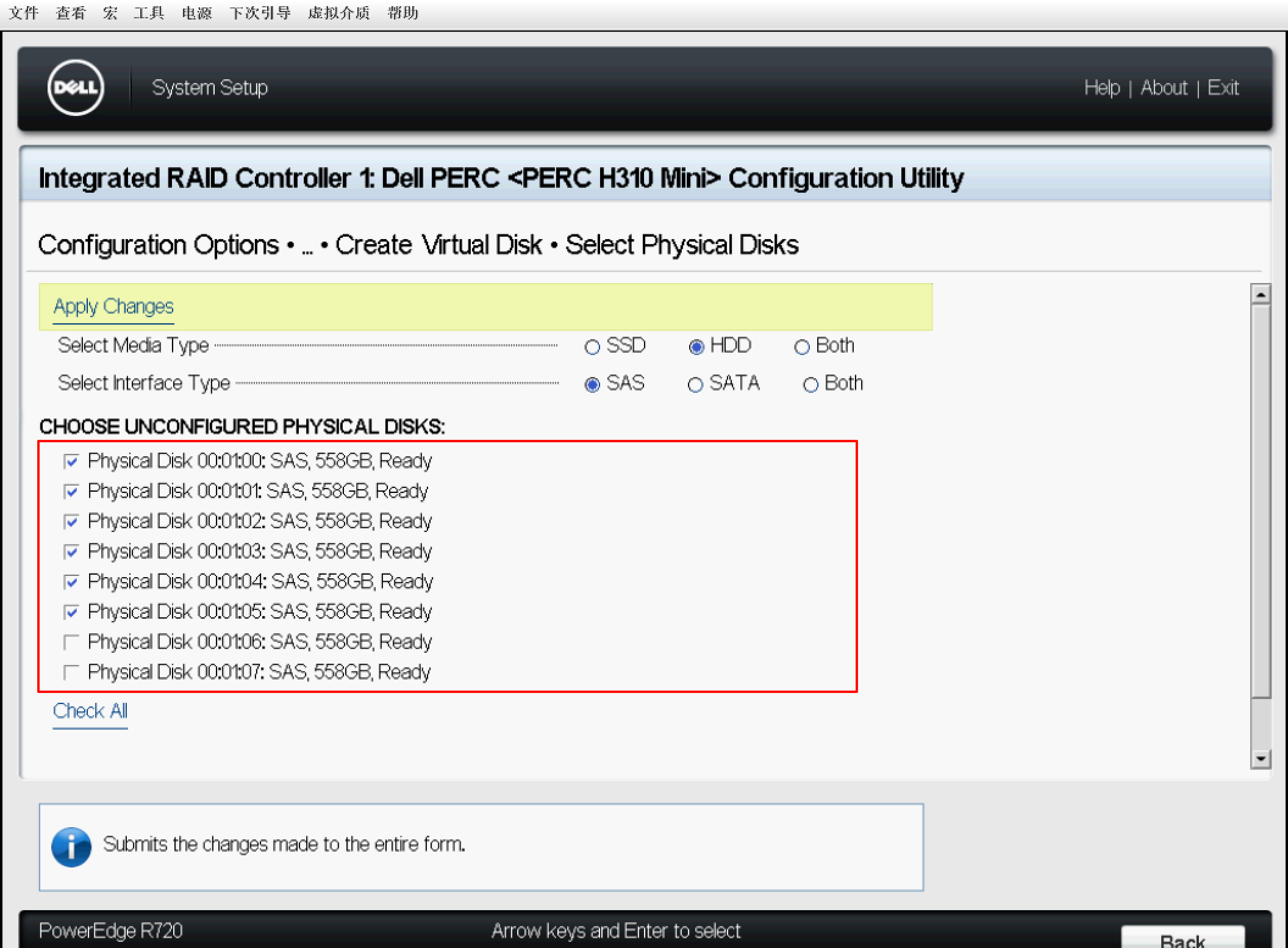The image size is (1288, 948).
Task: Open the 下次引导 menu
Action: click(x=260, y=13)
